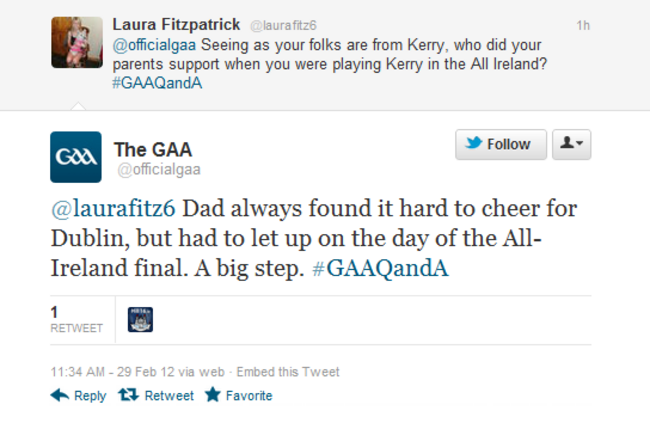Click the Retweet arrows icon
The image size is (650, 423).
click(128, 396)
